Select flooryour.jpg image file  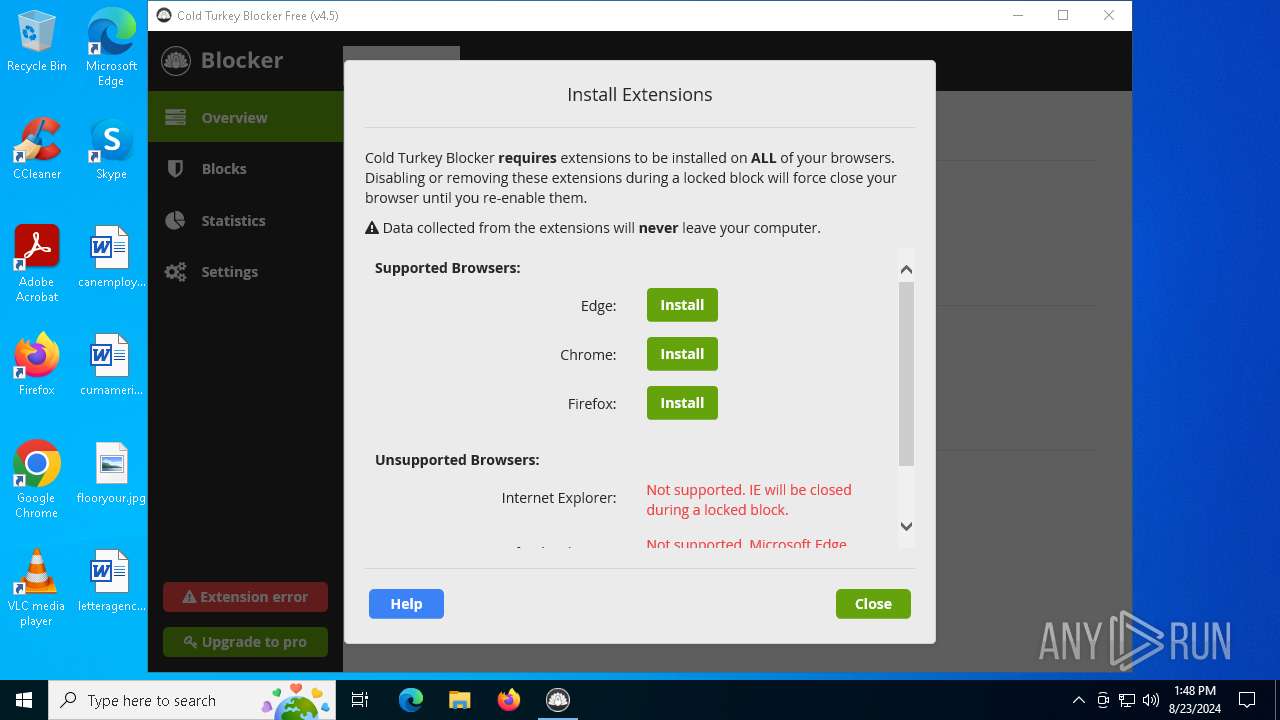point(111,473)
